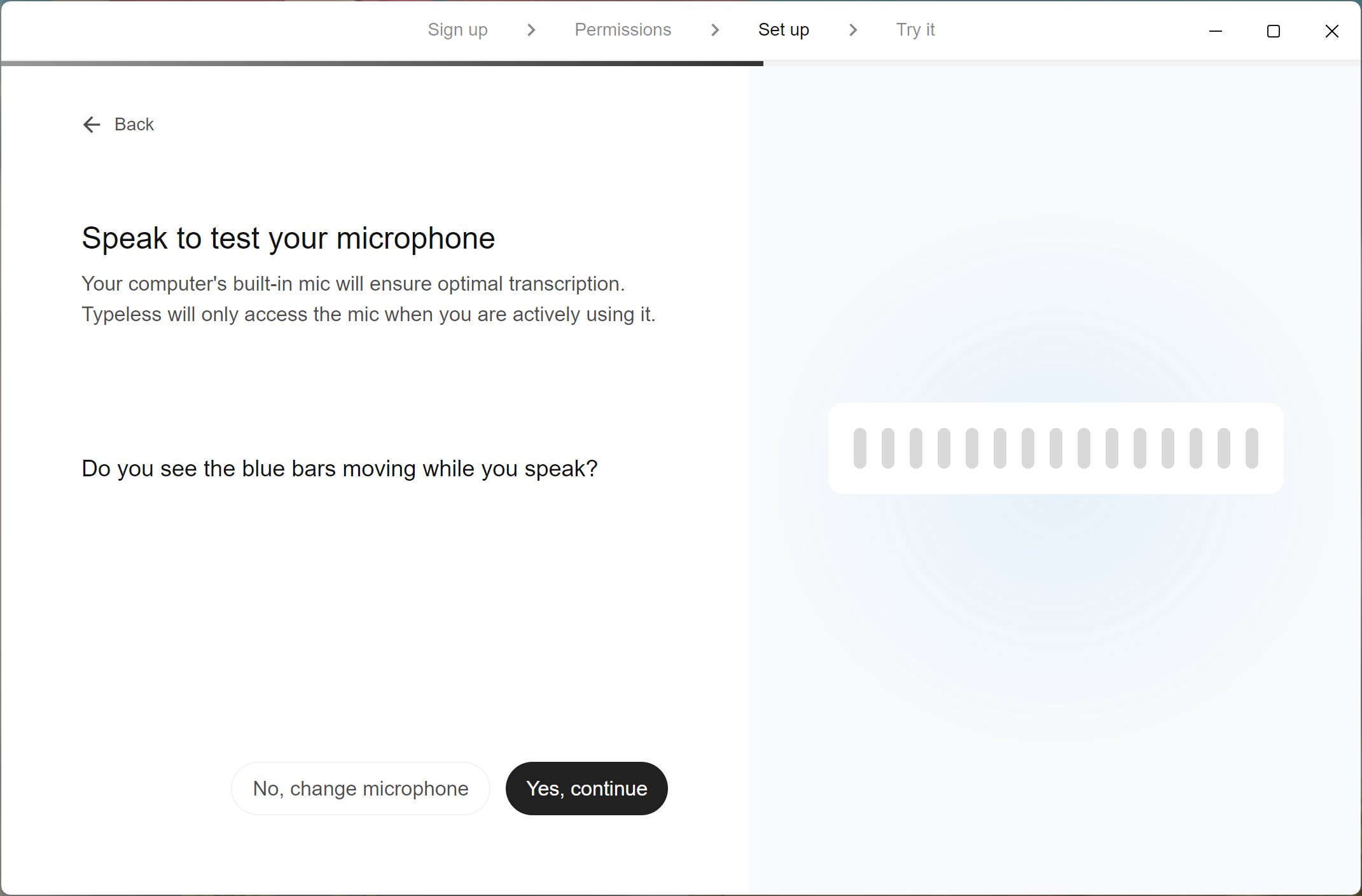Click the blue bars question text
The height and width of the screenshot is (896, 1362).
point(339,469)
